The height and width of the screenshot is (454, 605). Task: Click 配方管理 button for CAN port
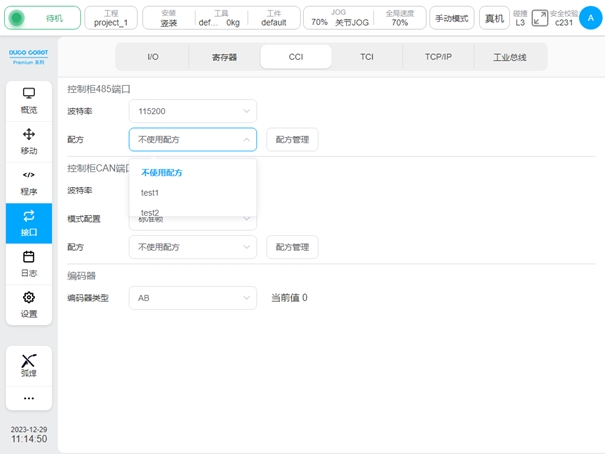click(292, 246)
